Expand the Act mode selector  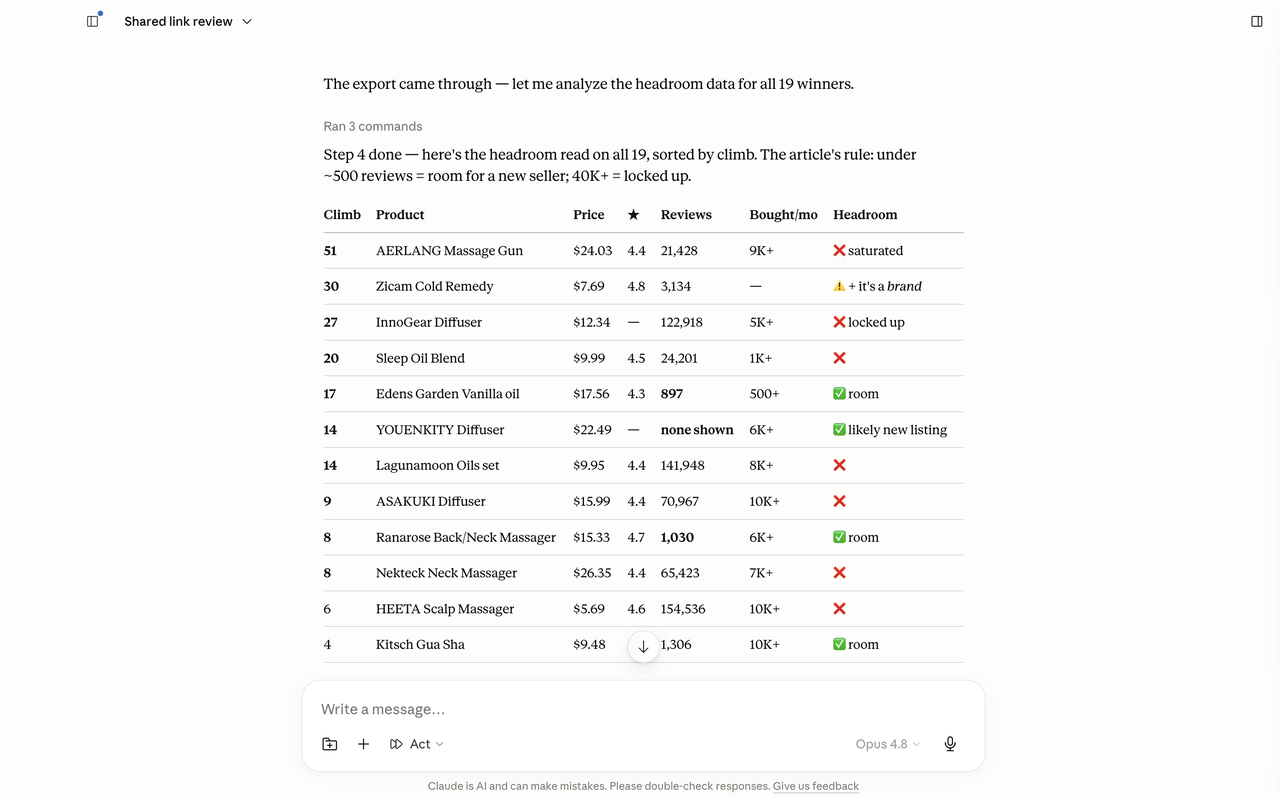[417, 744]
